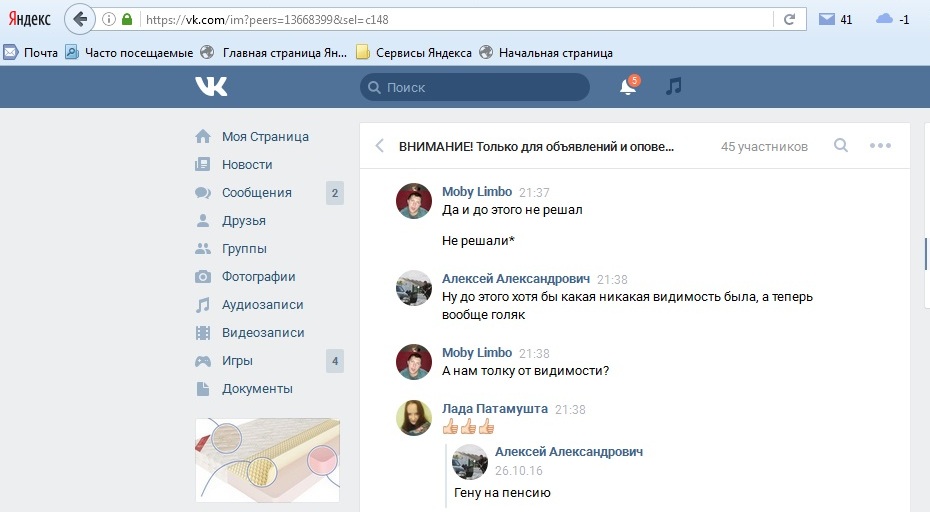The width and height of the screenshot is (930, 512).
Task: Select message 'А нам толку от видимости?'
Action: 525,371
